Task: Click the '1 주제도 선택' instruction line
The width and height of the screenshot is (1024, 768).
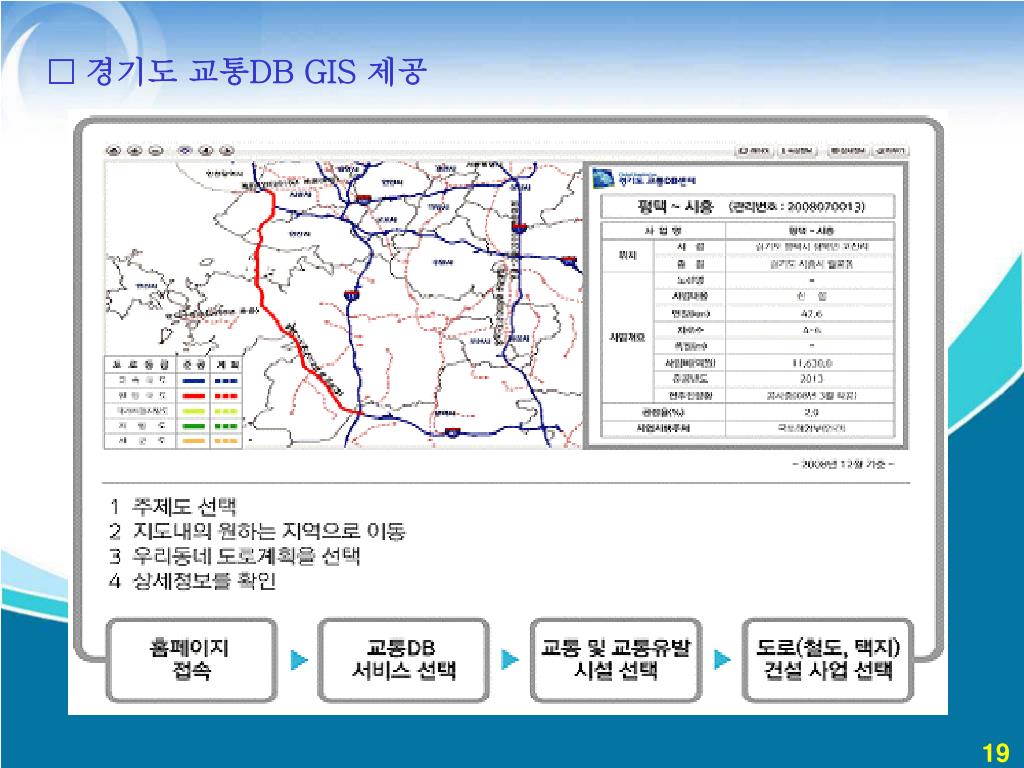Action: pos(173,506)
